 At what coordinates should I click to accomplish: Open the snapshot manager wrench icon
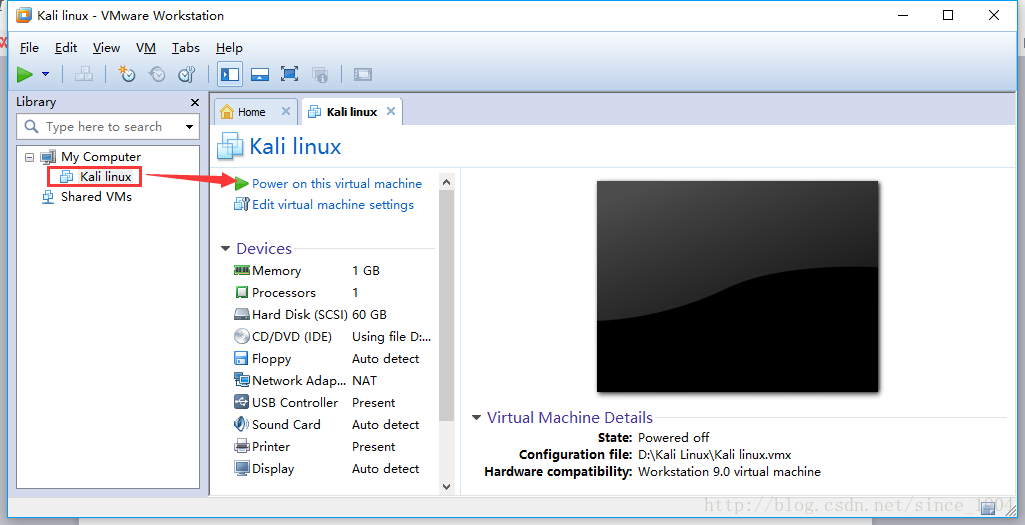(x=187, y=75)
